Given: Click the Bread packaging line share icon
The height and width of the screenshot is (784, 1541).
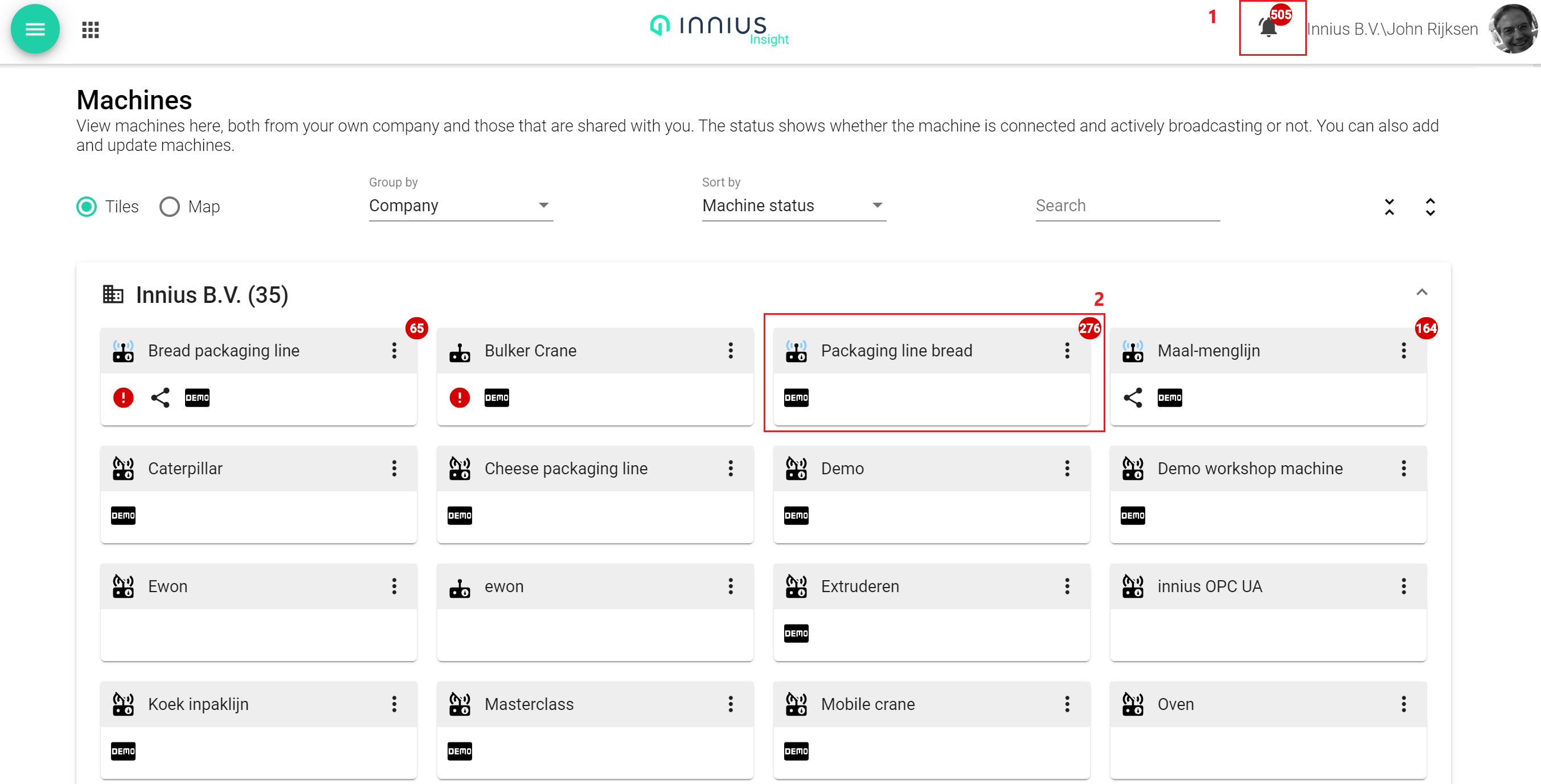Looking at the screenshot, I should point(161,397).
